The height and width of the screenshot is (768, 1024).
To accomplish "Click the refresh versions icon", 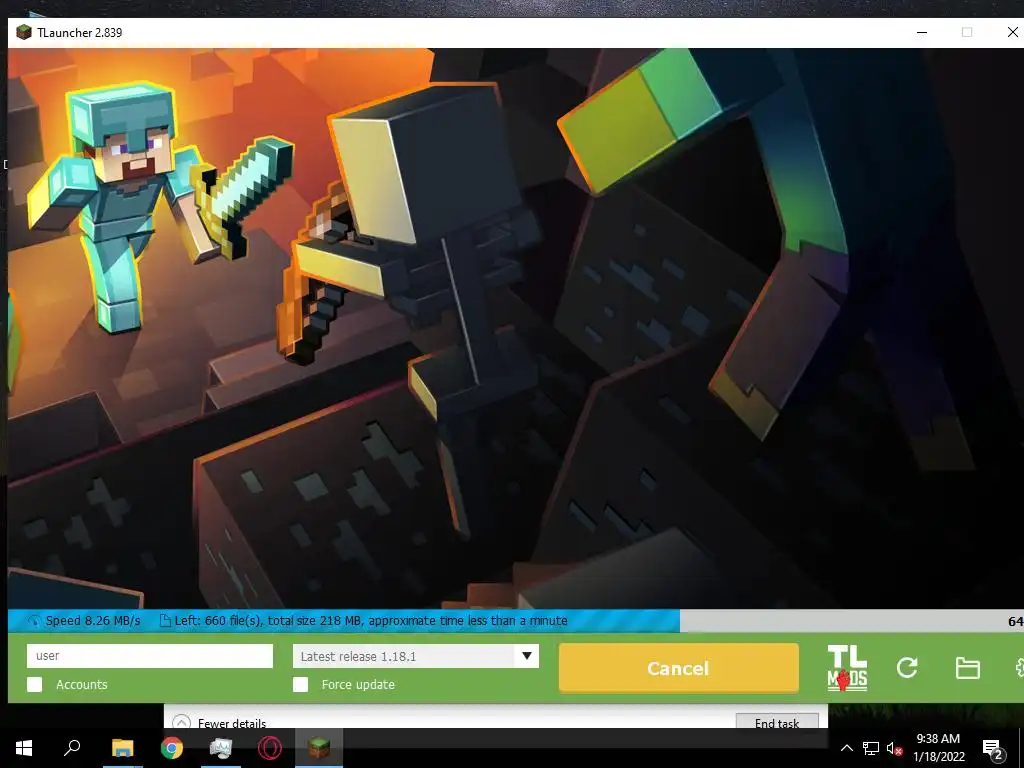I will (x=907, y=667).
